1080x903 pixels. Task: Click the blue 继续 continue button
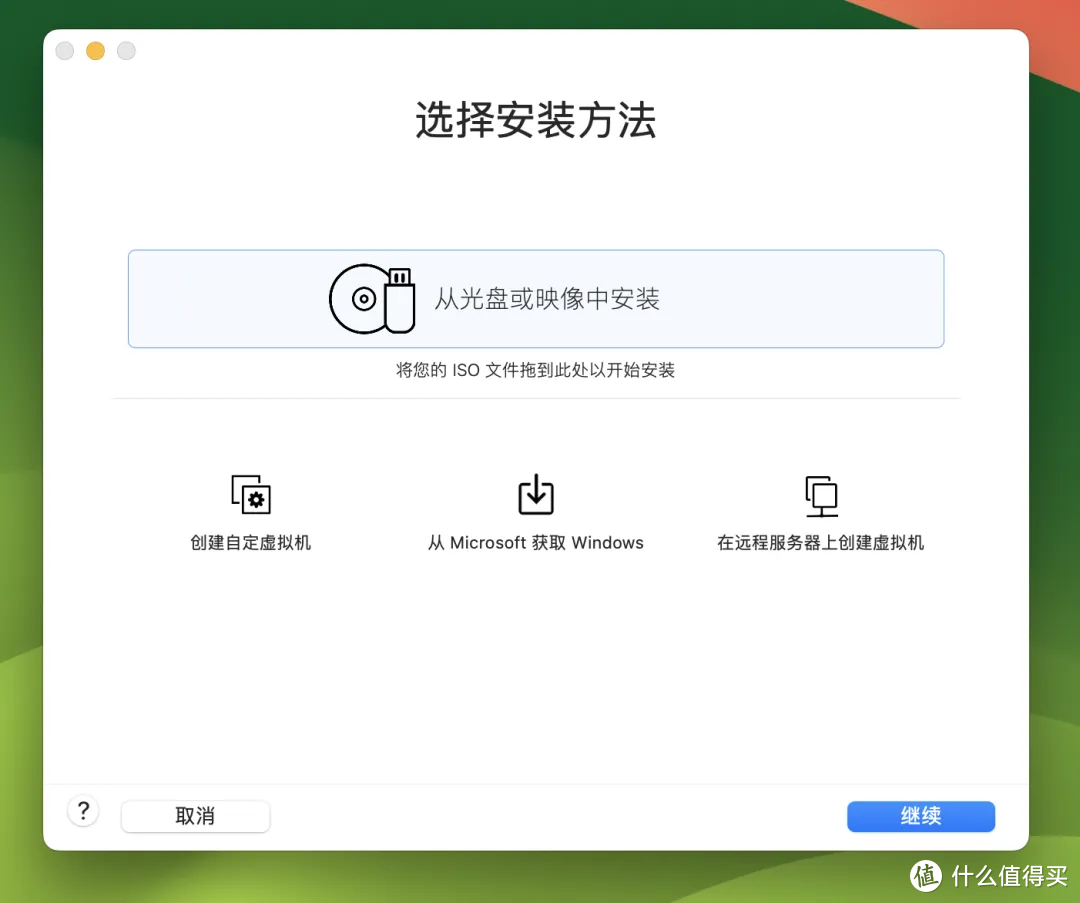pos(921,816)
